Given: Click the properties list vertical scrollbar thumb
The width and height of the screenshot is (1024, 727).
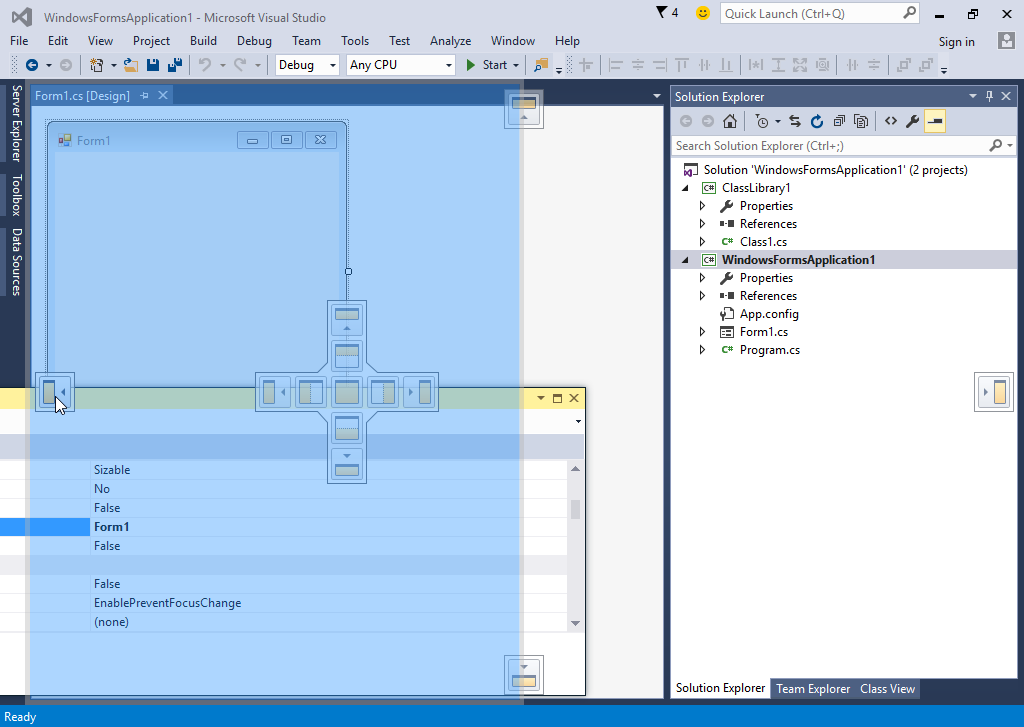Looking at the screenshot, I should point(575,509).
